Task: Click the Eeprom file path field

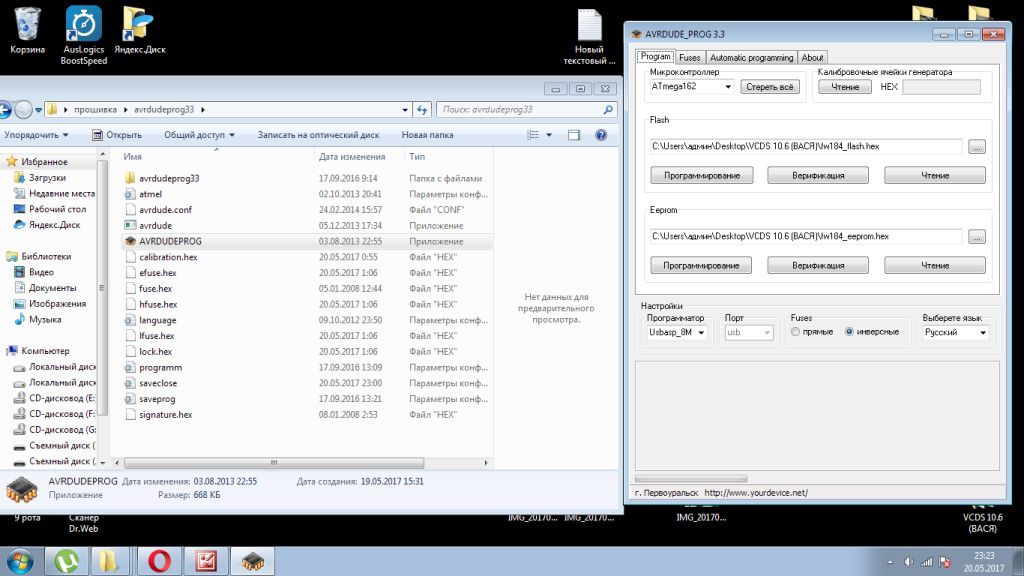Action: point(805,236)
